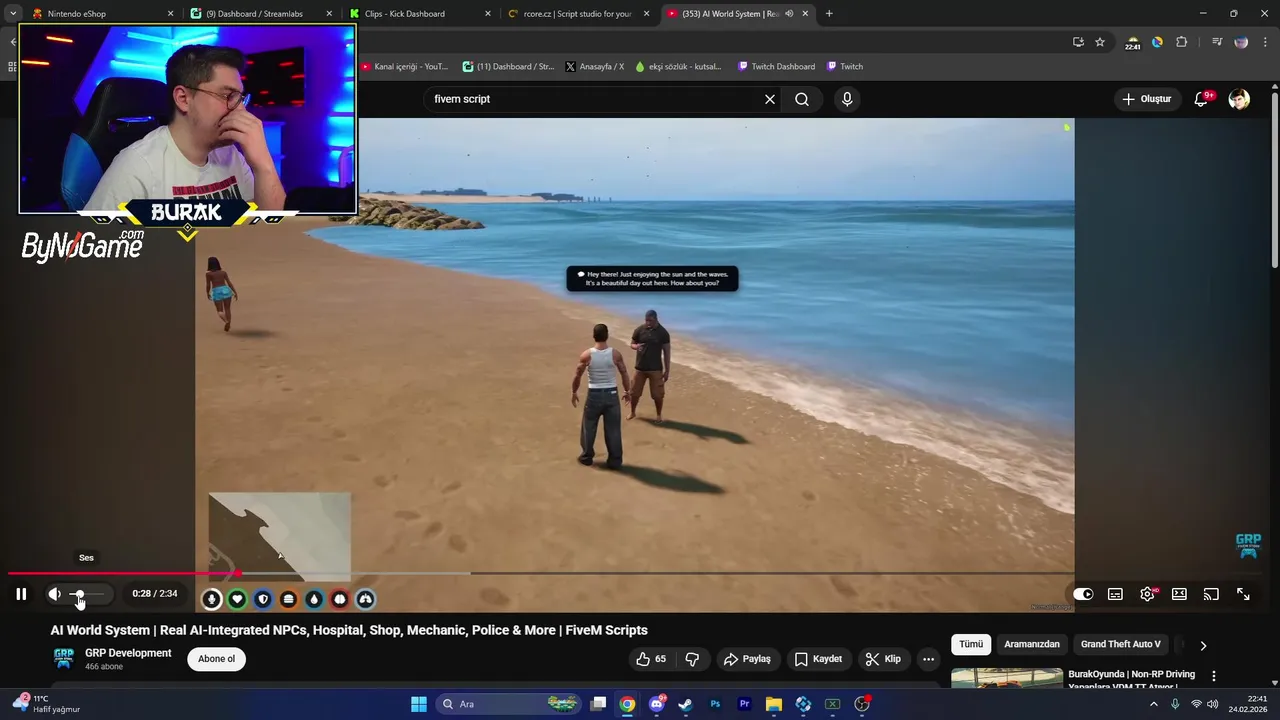Open 'Kanal içeriği - YouT...' bookmark
The height and width of the screenshot is (720, 1280).
(404, 66)
